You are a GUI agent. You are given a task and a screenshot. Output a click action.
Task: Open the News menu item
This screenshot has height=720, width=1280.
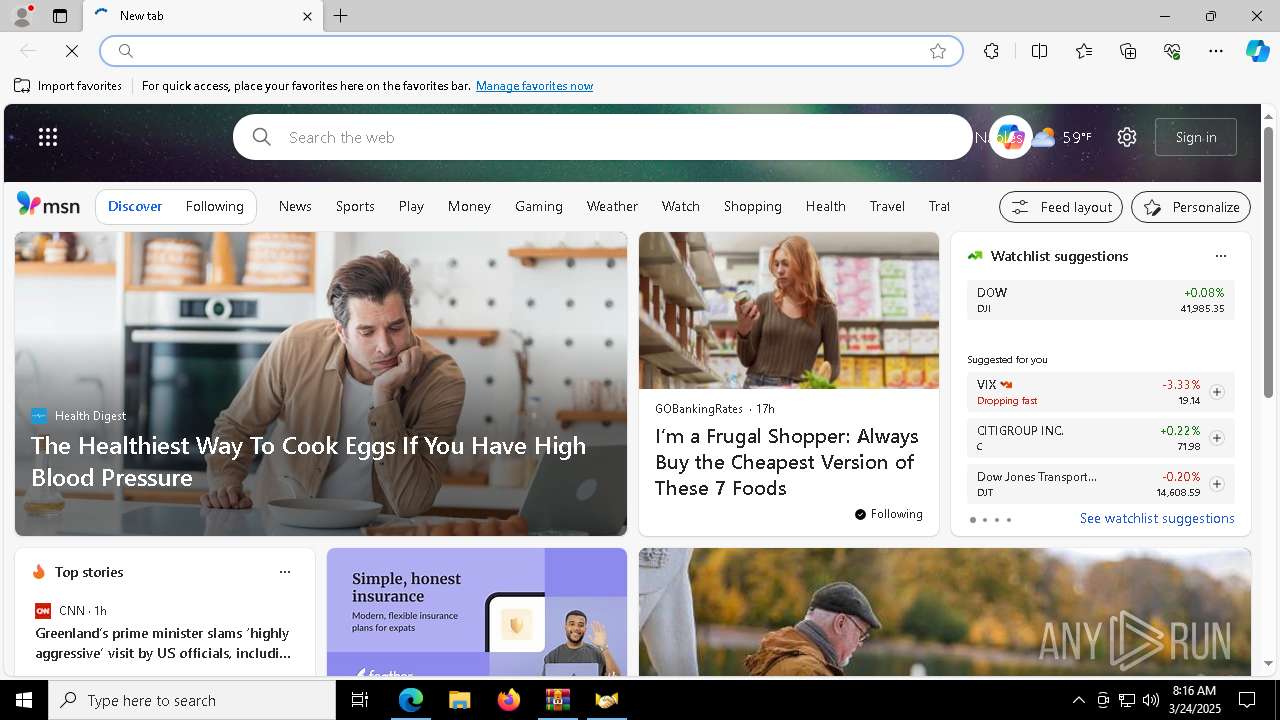pos(295,206)
